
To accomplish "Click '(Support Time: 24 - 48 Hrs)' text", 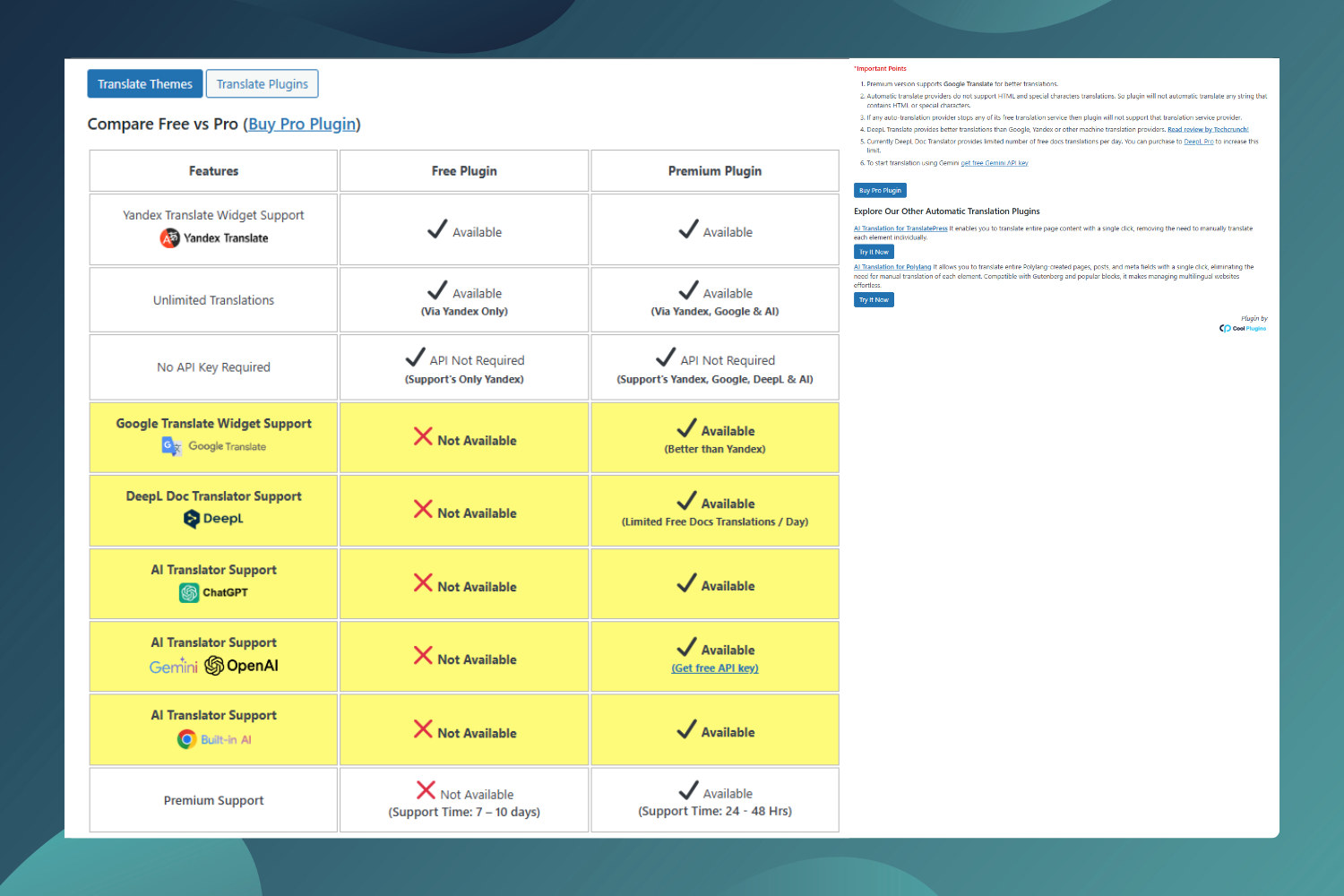I will click(715, 812).
